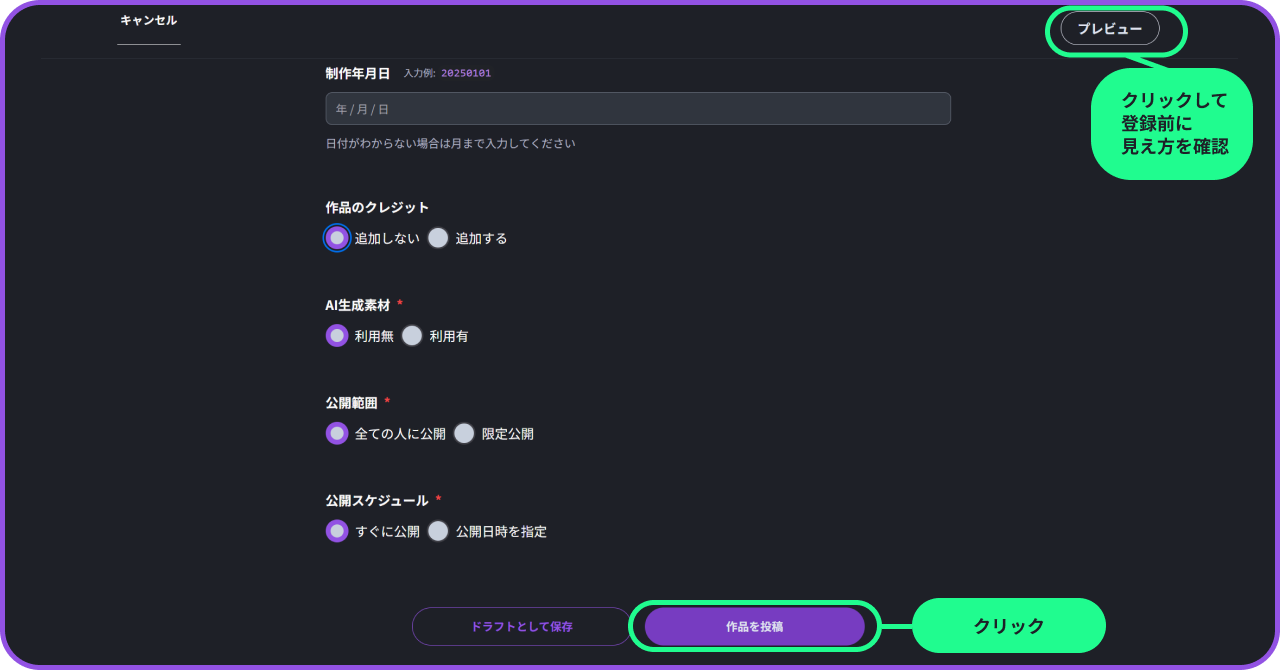Click the 作品のクレジット section heading

(377, 207)
